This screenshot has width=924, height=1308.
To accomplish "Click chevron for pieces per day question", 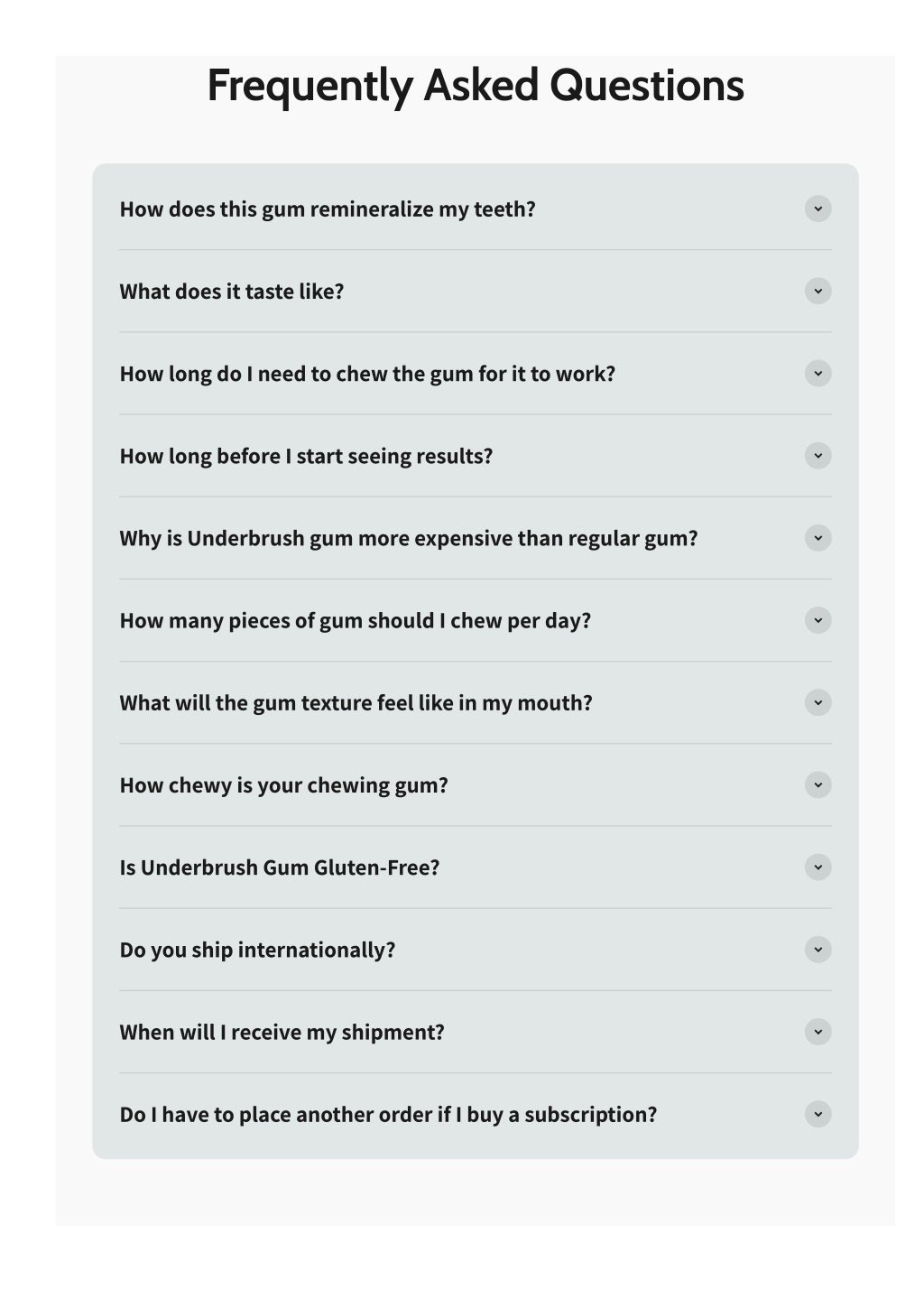I will [x=818, y=620].
